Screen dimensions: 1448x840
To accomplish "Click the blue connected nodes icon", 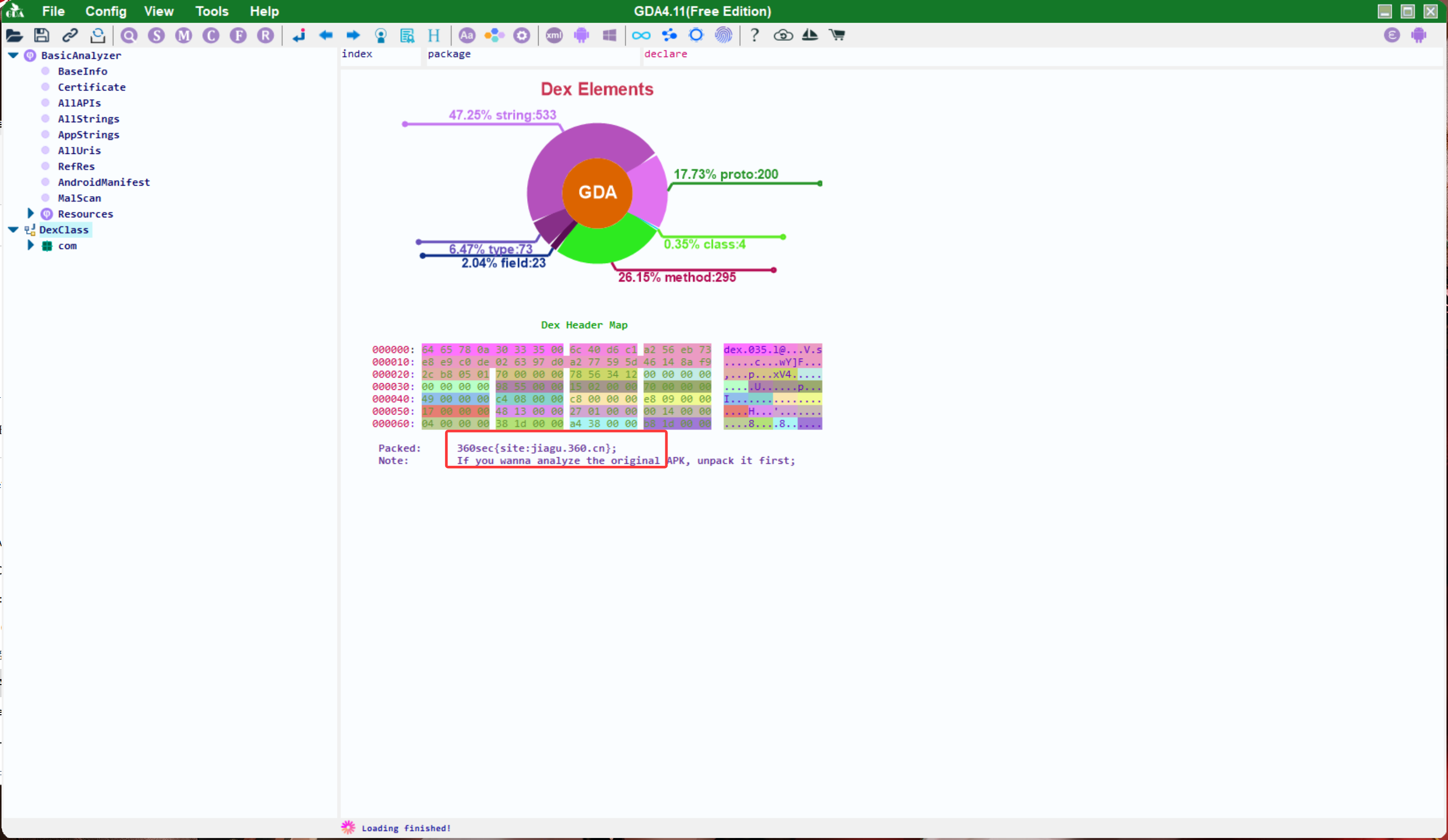I will click(x=669, y=36).
